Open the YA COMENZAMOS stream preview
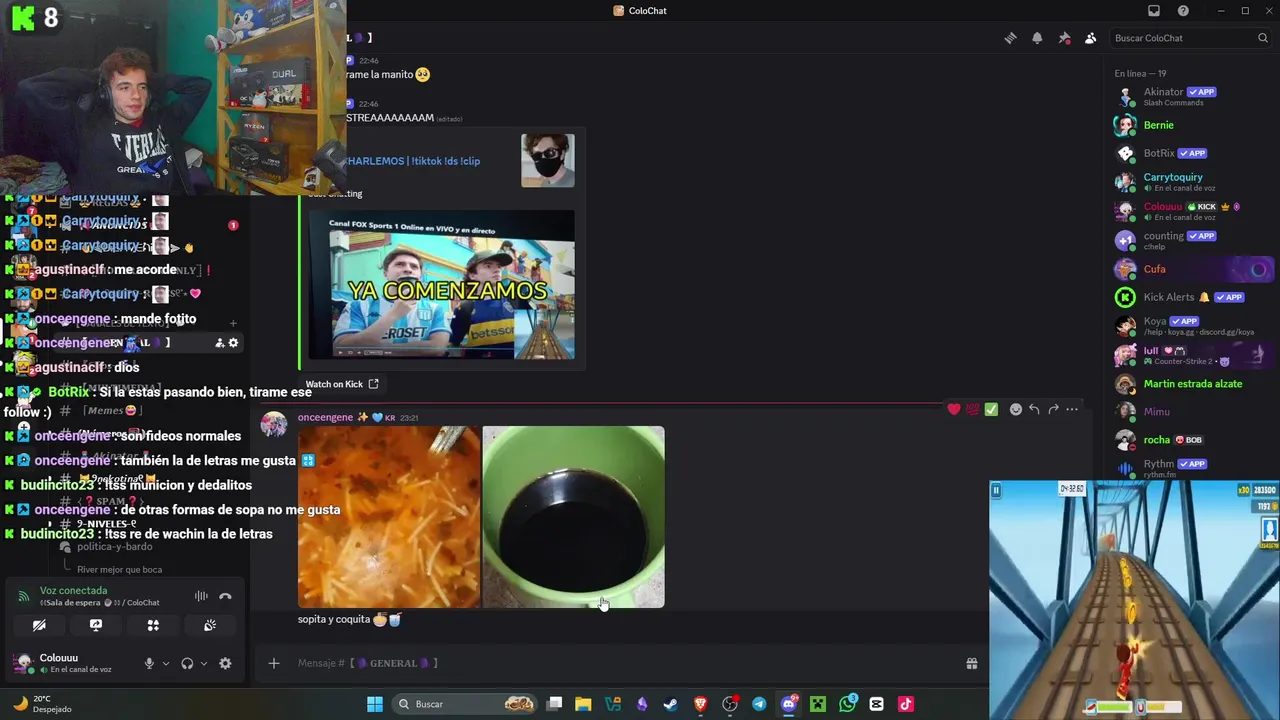The height and width of the screenshot is (720, 1280). (x=441, y=285)
